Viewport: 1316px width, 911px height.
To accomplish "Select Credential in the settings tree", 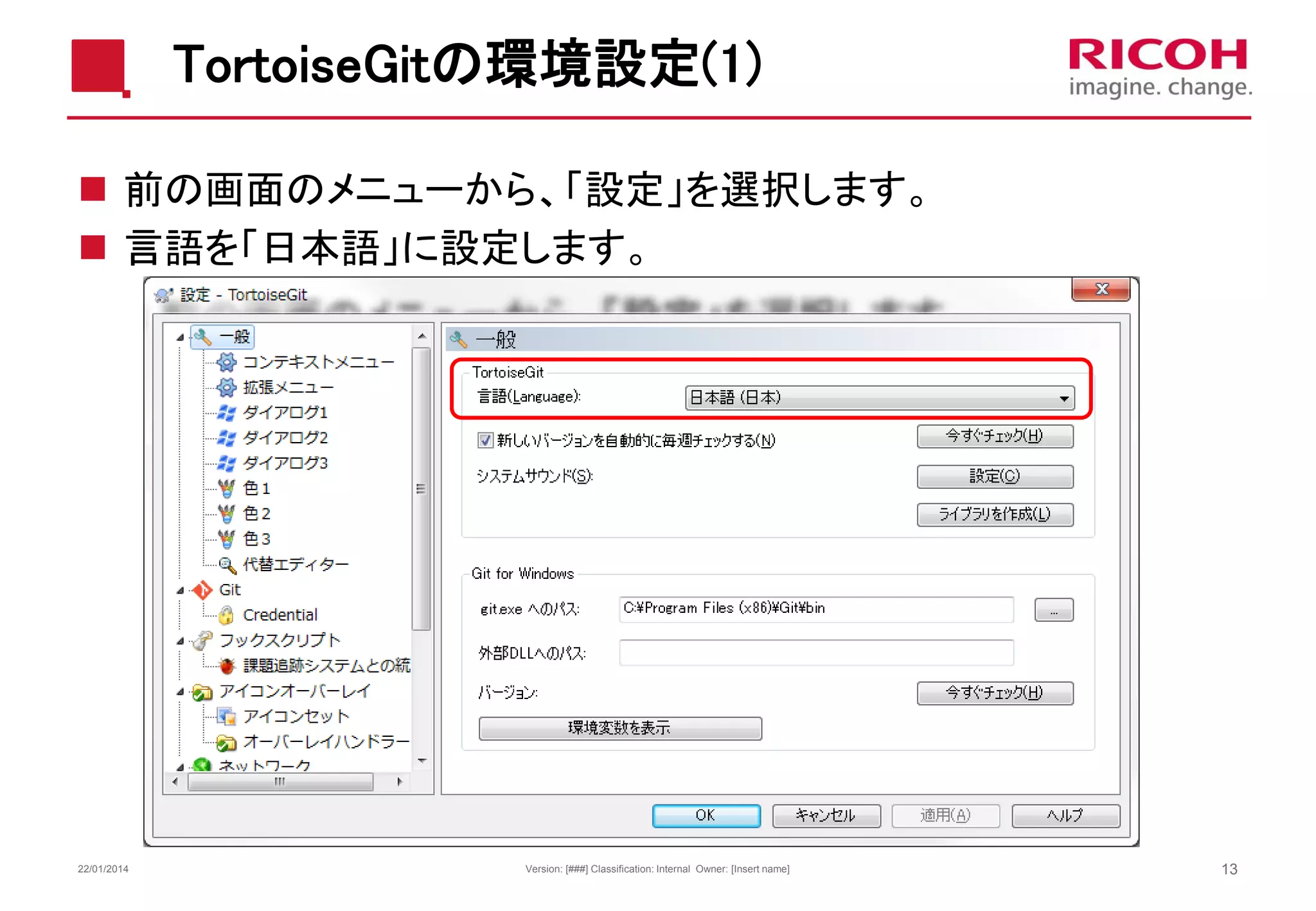I will [280, 615].
